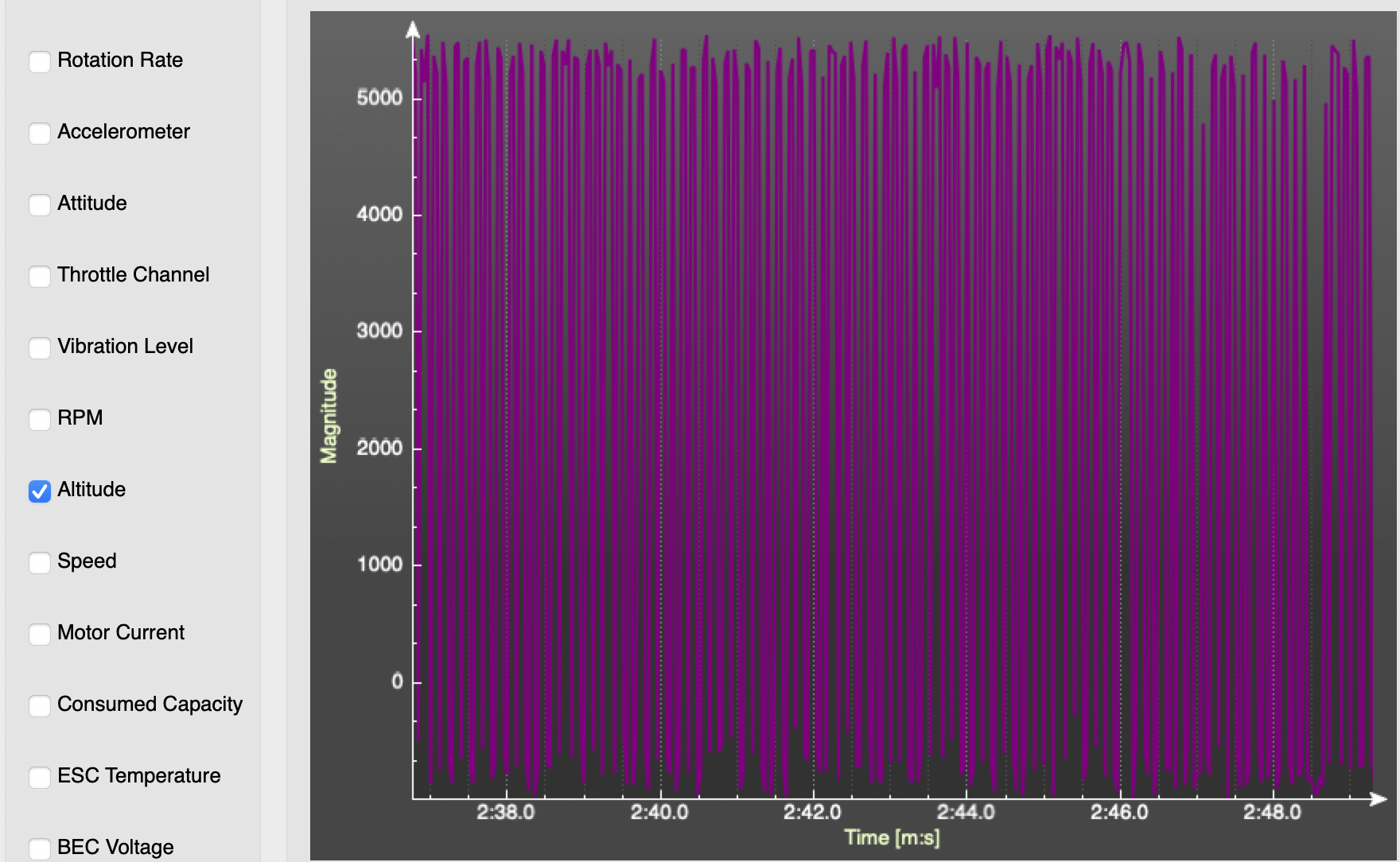Toggle the BEC Voltage checkbox
The height and width of the screenshot is (862, 1400).
coord(40,848)
